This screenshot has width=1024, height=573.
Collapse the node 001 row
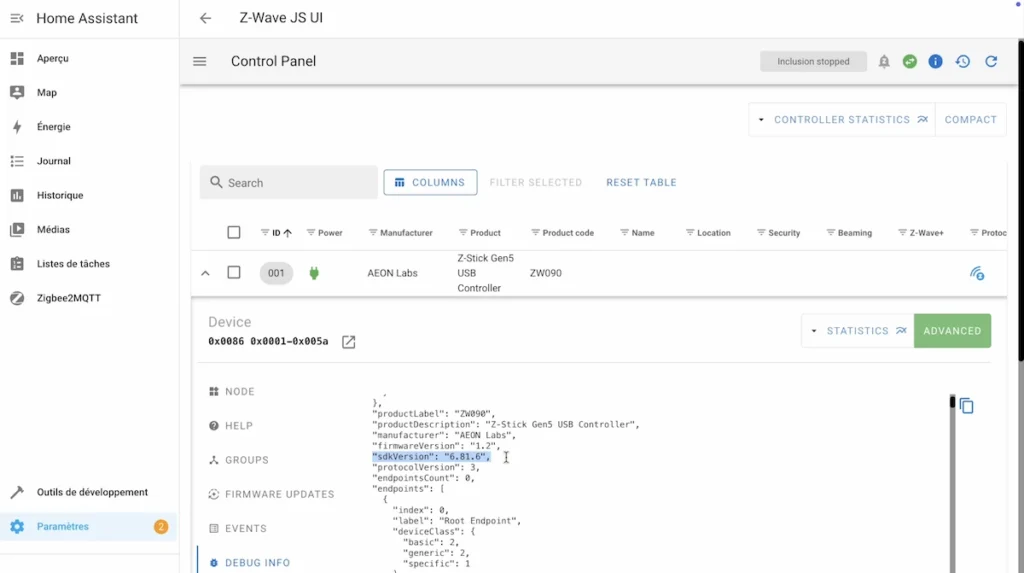pos(205,273)
